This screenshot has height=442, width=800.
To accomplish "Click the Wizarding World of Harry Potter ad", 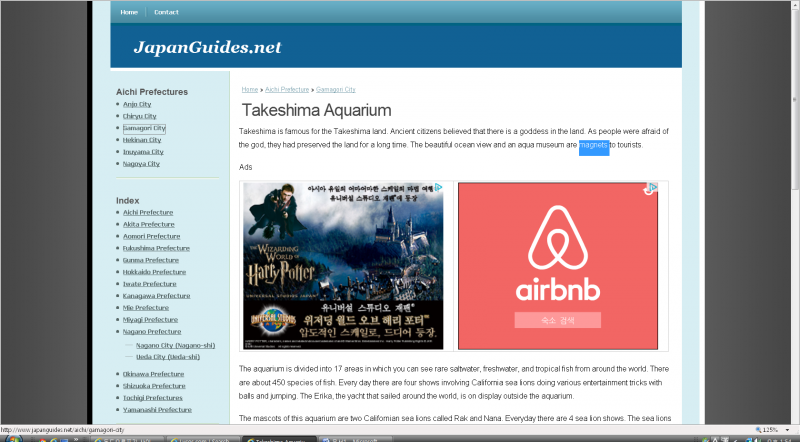I will (x=343, y=265).
